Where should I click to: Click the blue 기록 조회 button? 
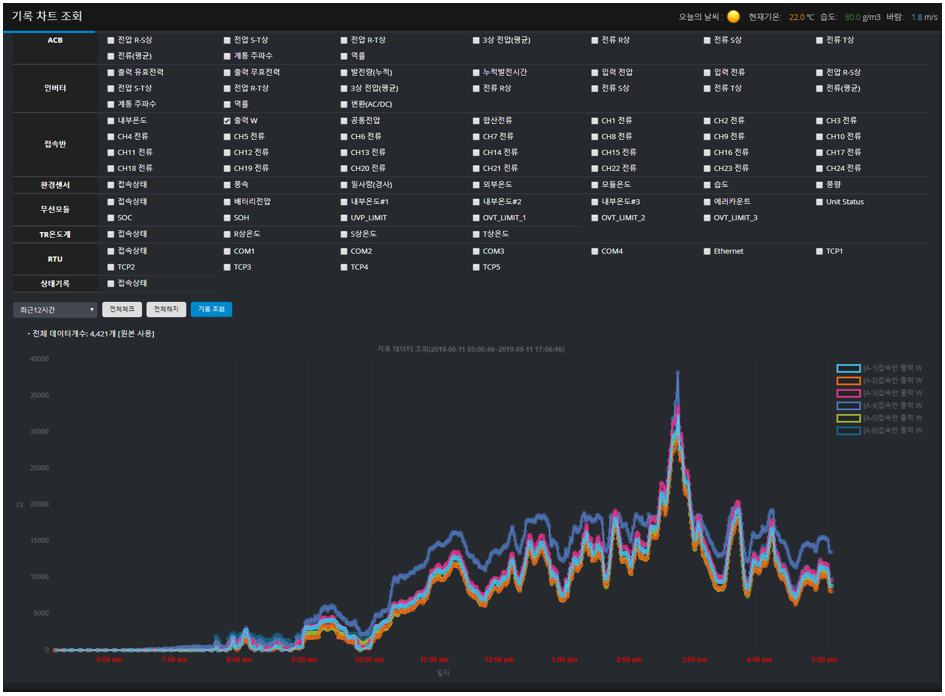point(211,310)
